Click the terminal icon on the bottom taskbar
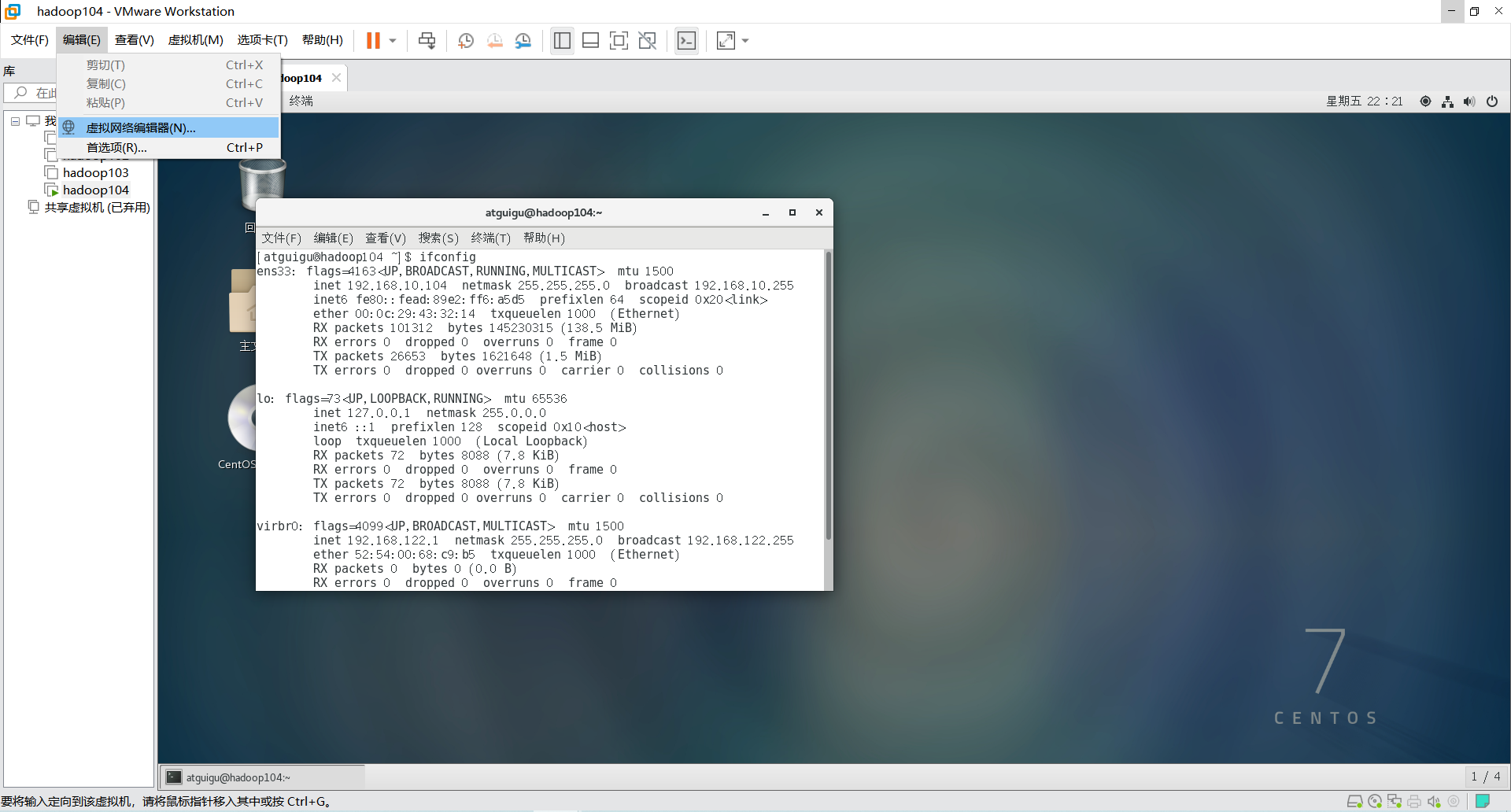The width and height of the screenshot is (1511, 812). 174,777
